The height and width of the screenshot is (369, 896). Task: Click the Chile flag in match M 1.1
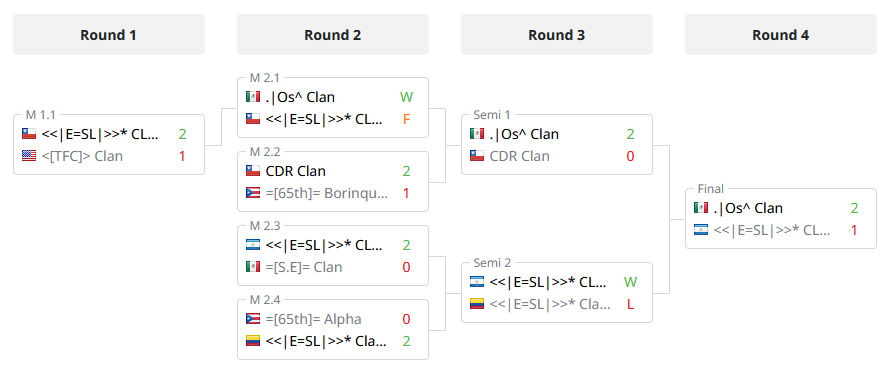pyautogui.click(x=29, y=134)
